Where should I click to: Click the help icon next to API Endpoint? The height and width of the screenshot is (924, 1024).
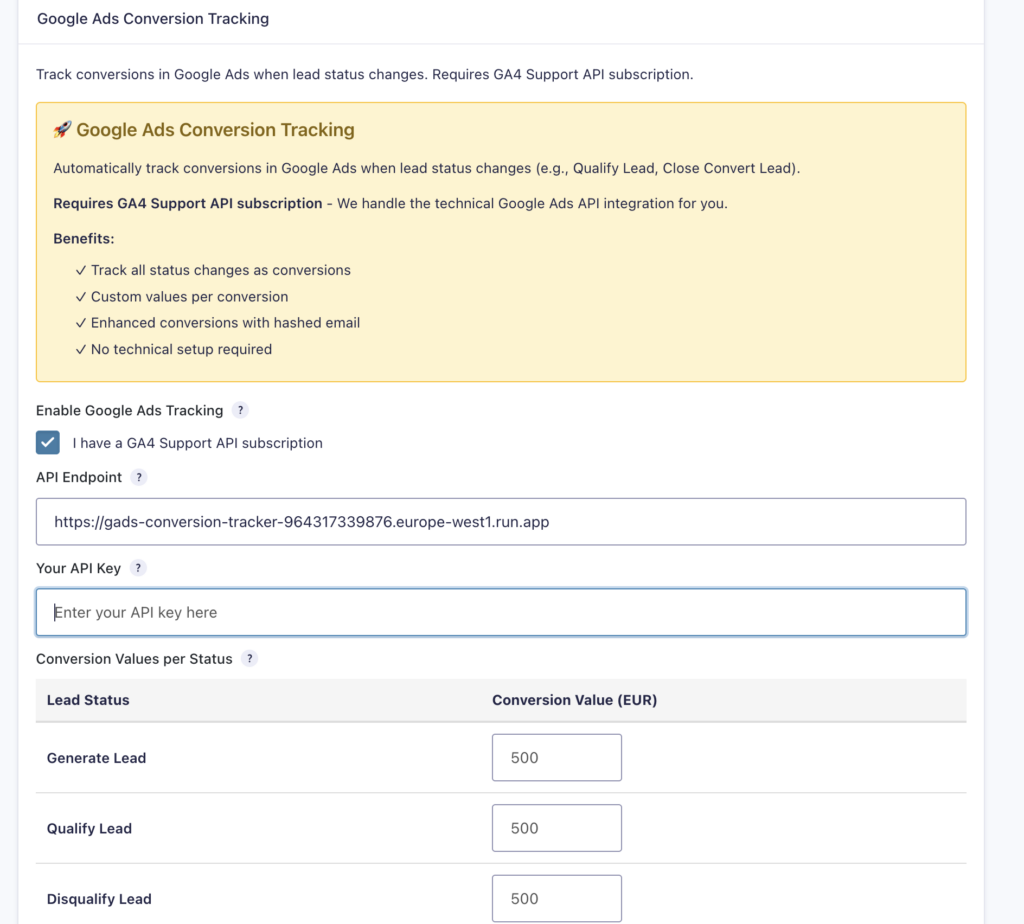(140, 477)
